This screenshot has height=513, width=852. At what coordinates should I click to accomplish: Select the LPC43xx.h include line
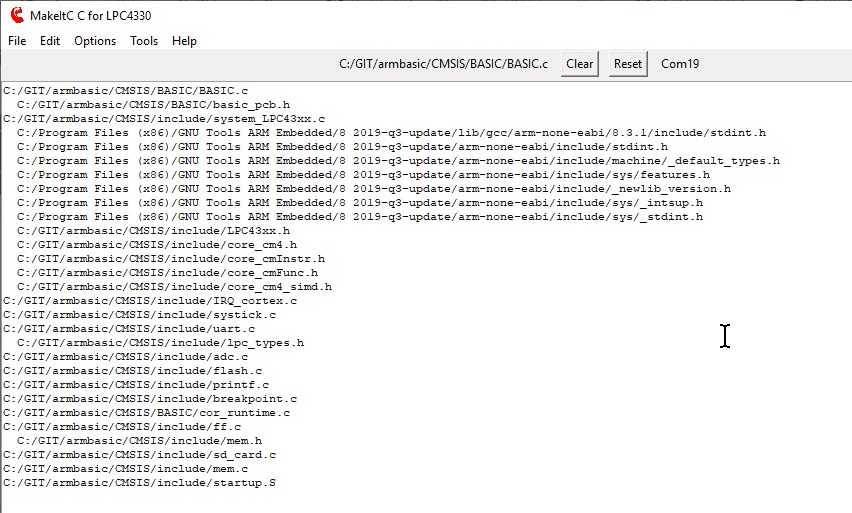154,230
